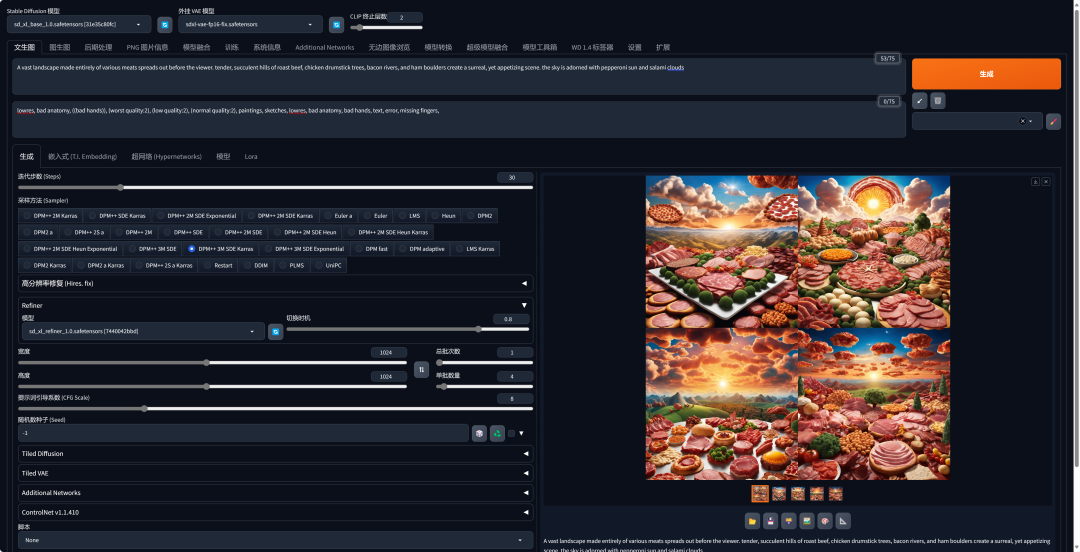
Task: Refresh the Stable Diffusion checkpoint list
Action: coord(165,24)
